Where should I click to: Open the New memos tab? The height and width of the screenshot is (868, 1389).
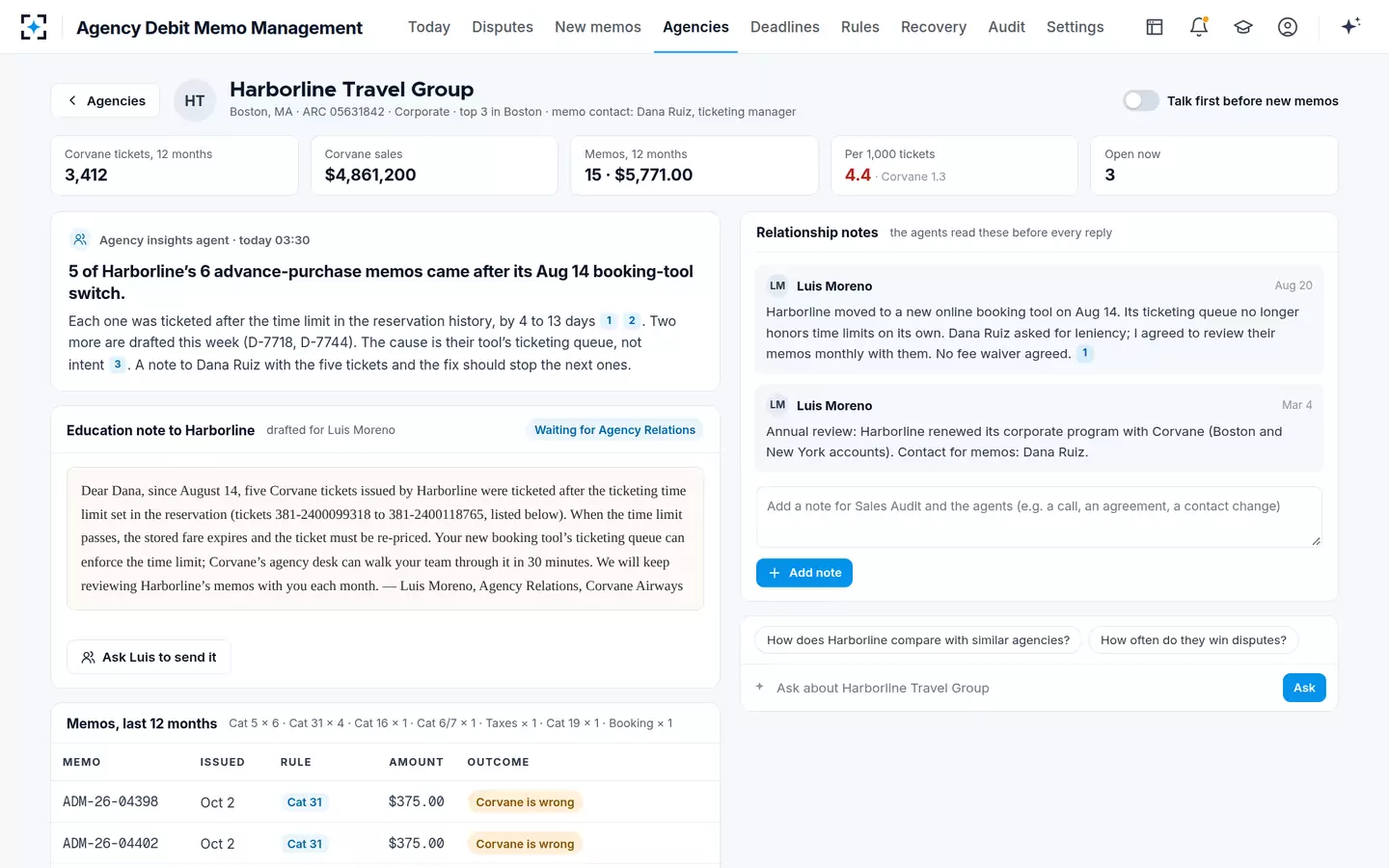point(598,27)
